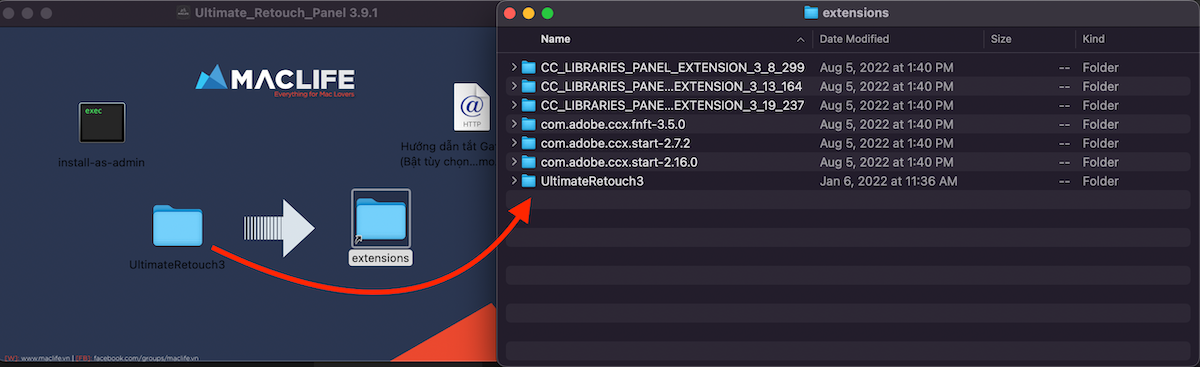Click the extensions folder icon in Finder title bar
This screenshot has height=367, width=1200.
coord(811,13)
